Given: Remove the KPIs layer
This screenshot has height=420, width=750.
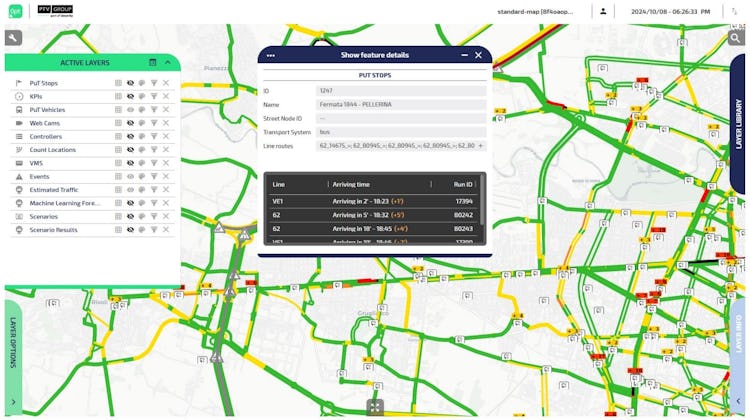Looking at the screenshot, I should click(166, 96).
